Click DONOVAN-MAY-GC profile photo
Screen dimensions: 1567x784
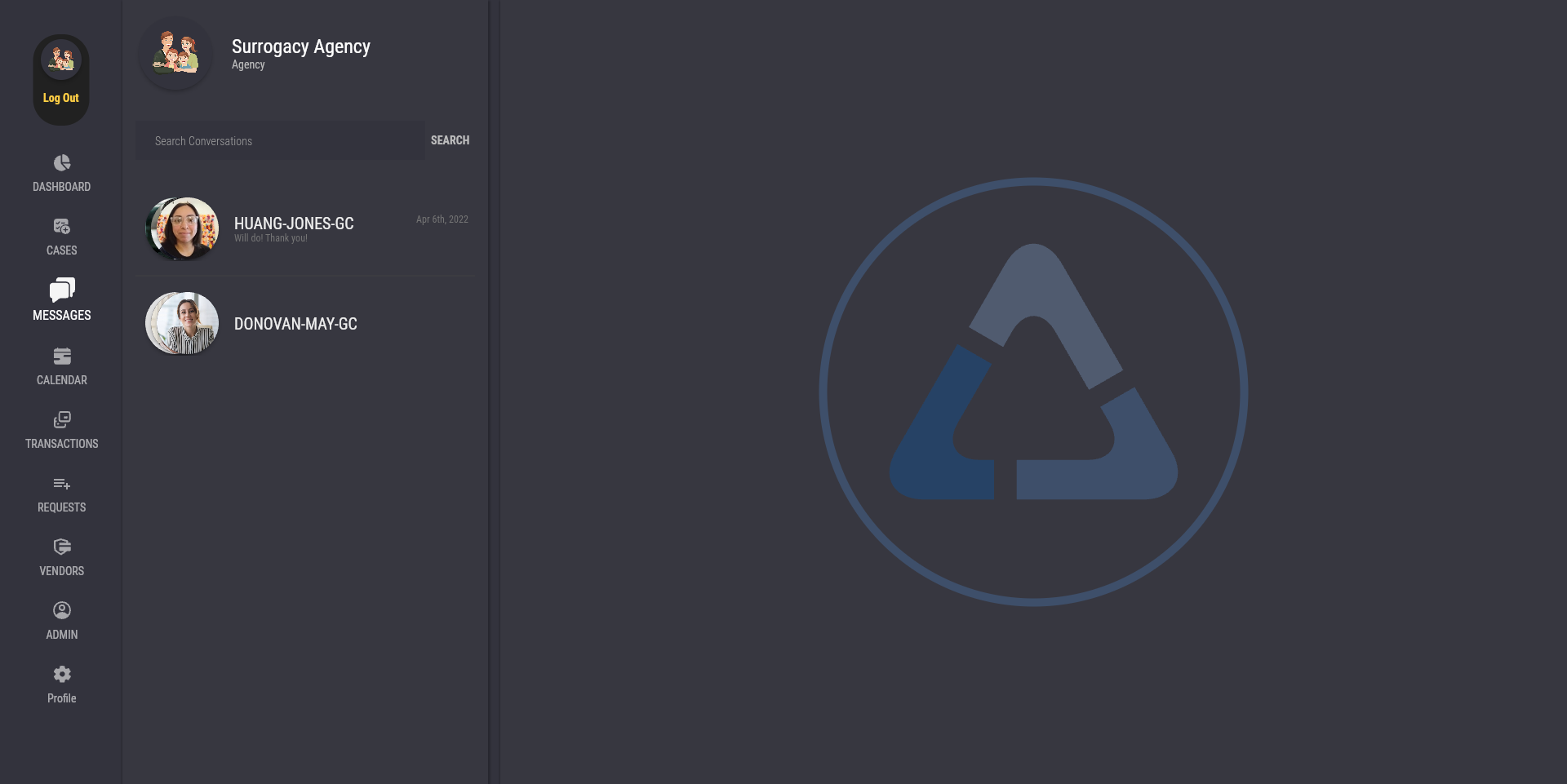click(182, 324)
